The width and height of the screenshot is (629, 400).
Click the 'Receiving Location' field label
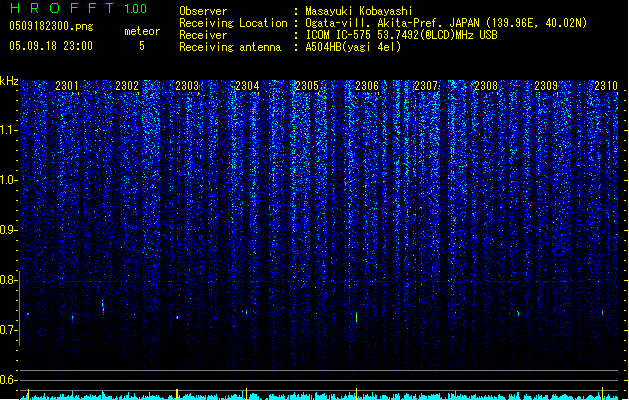[x=233, y=23]
